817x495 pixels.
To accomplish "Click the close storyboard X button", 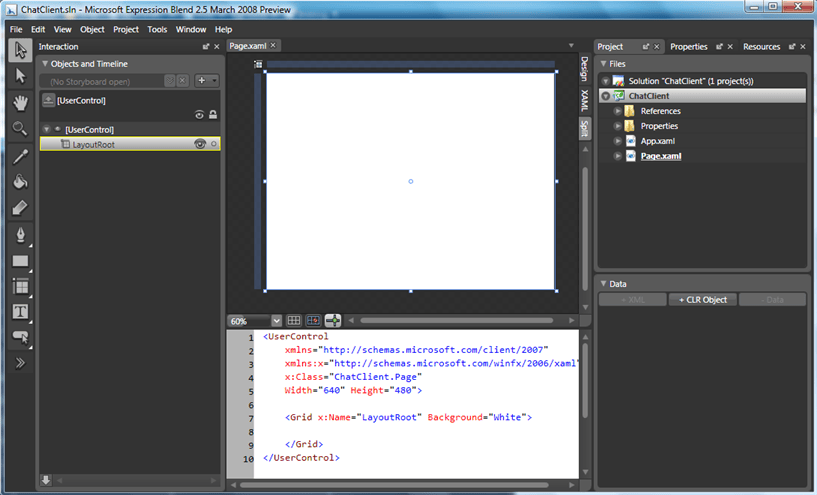I will [182, 81].
